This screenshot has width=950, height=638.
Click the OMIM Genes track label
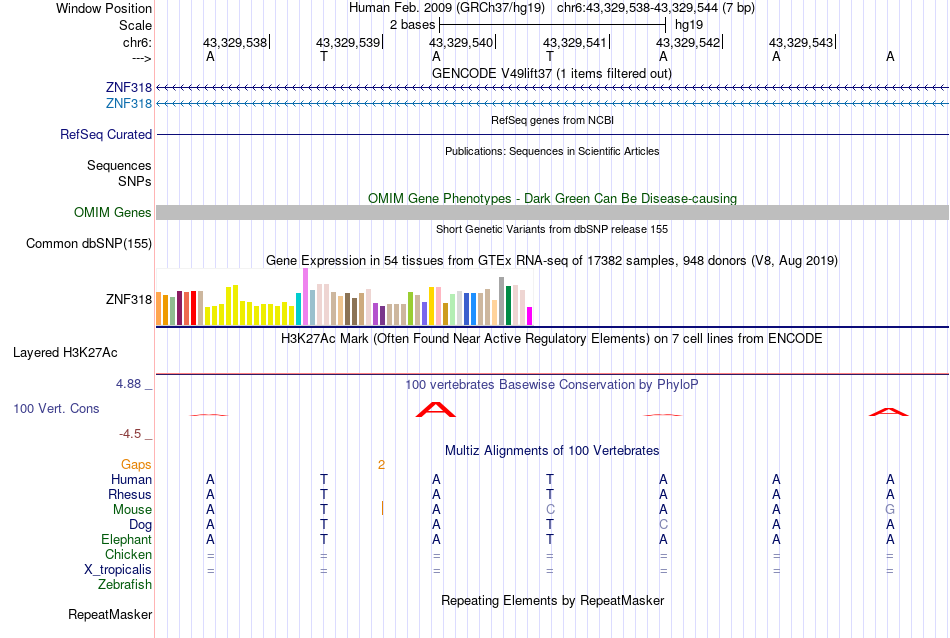pos(113,212)
